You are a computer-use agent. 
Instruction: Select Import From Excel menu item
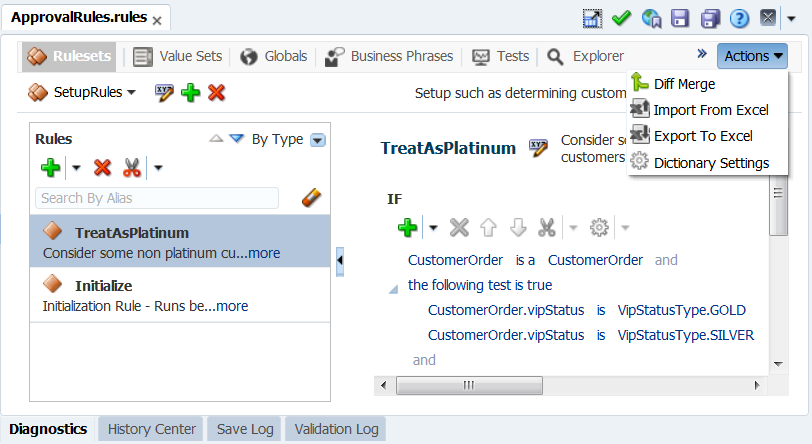click(700, 110)
